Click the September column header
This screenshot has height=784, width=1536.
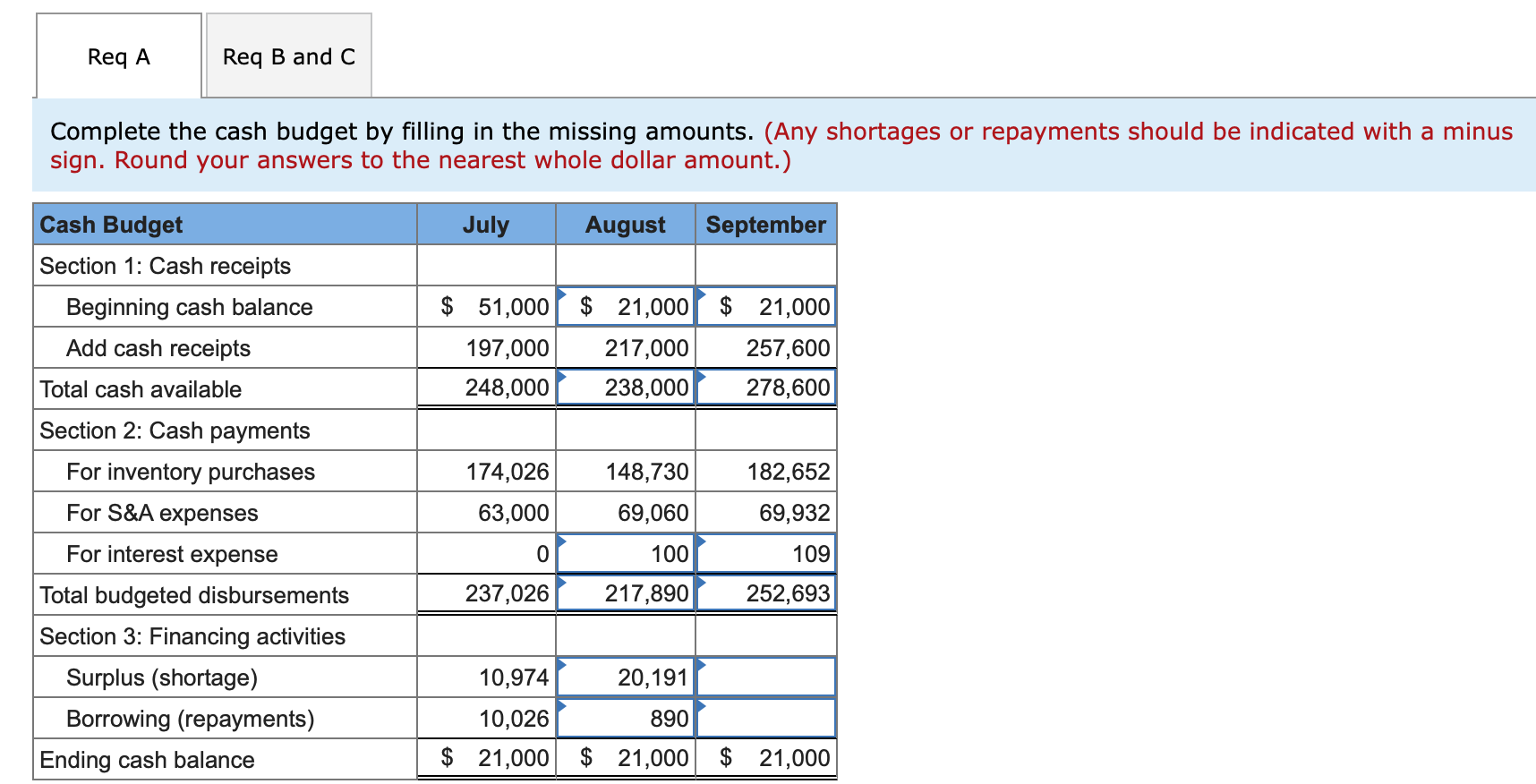pyautogui.click(x=766, y=225)
